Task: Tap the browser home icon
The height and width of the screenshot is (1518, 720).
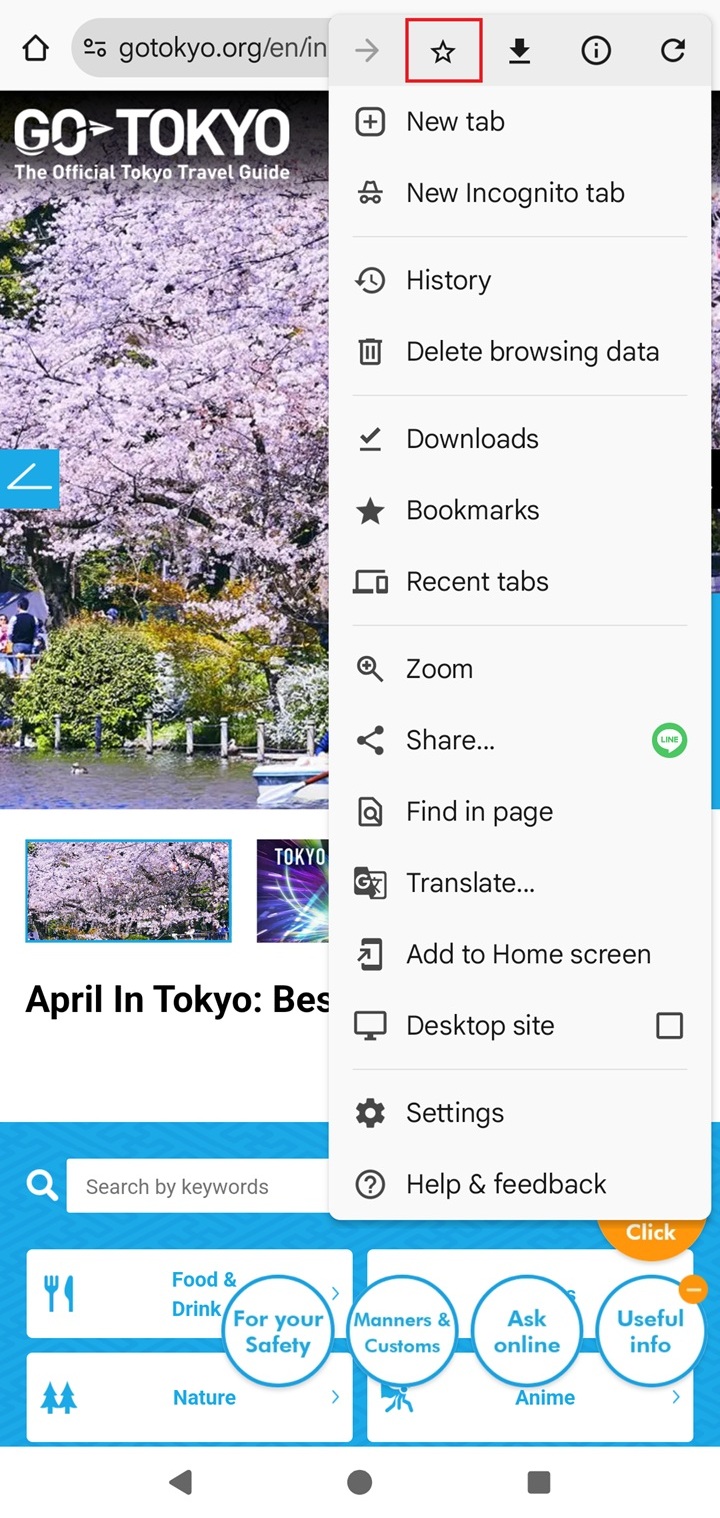Action: [36, 48]
